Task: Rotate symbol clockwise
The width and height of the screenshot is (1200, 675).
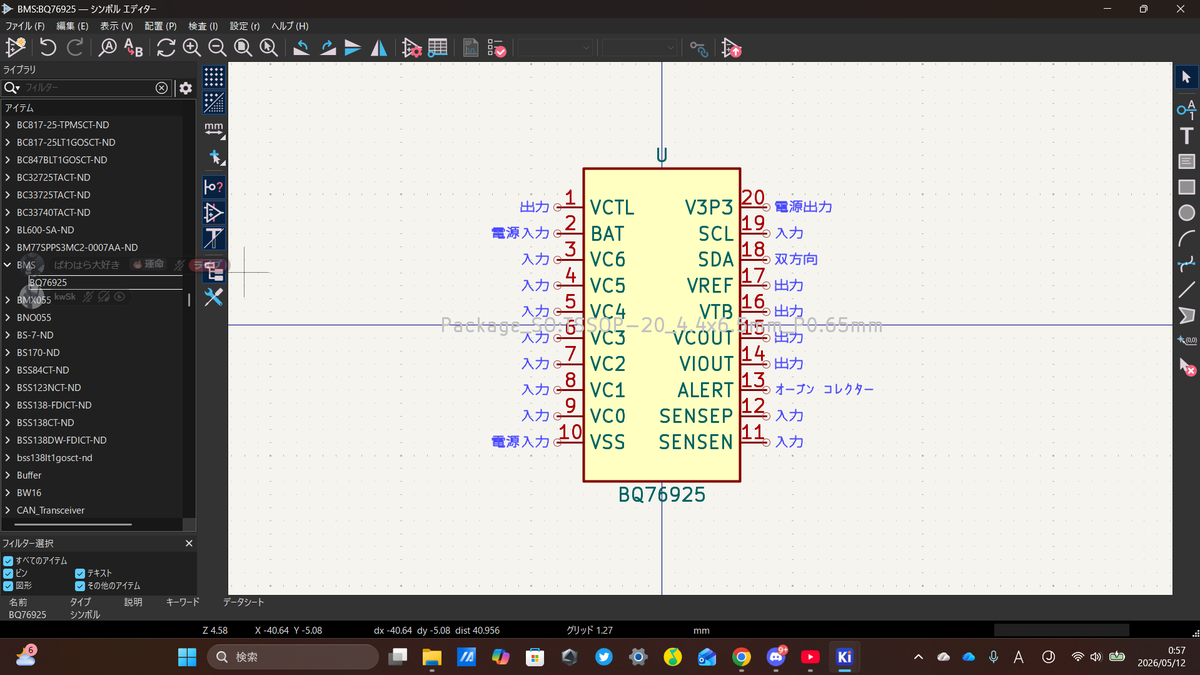Action: 327,47
